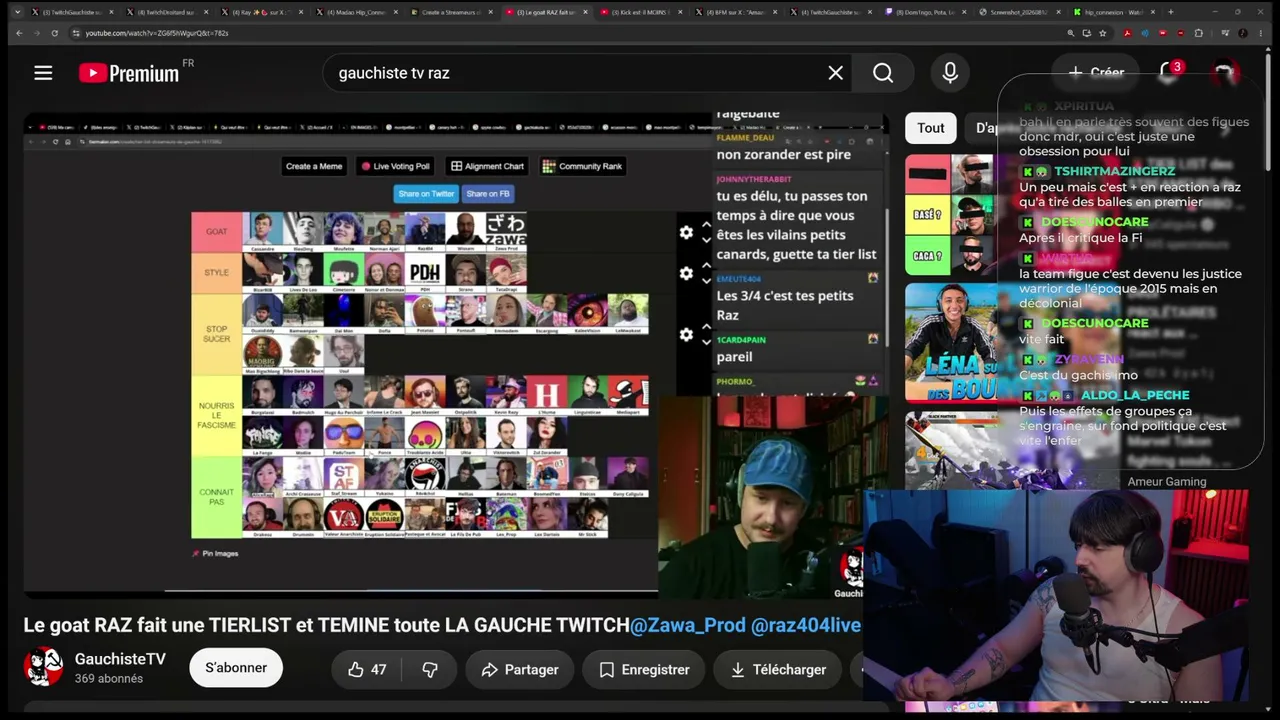The height and width of the screenshot is (720, 1280).
Task: Open the GauchisteTV channel name link
Action: click(x=120, y=659)
